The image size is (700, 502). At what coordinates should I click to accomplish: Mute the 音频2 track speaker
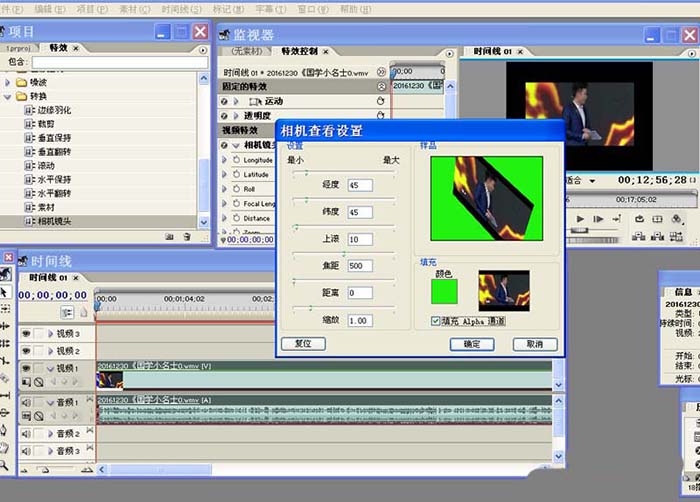pyautogui.click(x=26, y=433)
